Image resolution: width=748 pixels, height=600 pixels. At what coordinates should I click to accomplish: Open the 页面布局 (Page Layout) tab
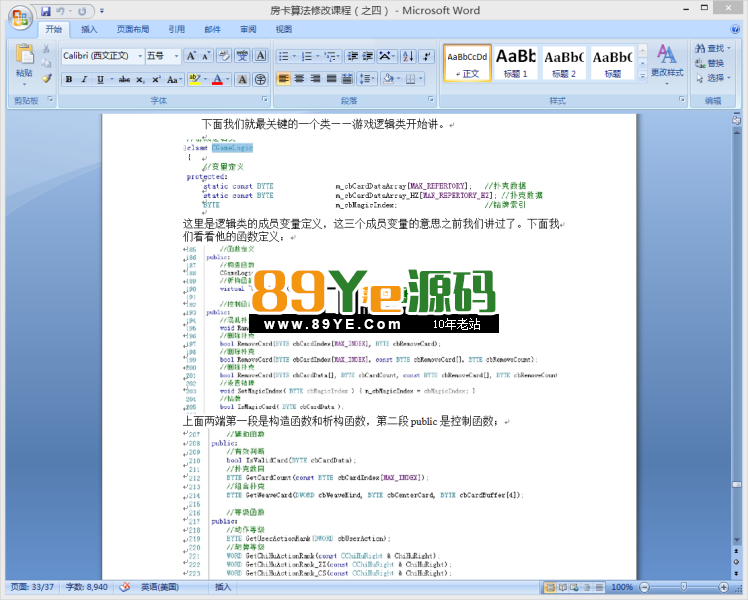[x=132, y=30]
